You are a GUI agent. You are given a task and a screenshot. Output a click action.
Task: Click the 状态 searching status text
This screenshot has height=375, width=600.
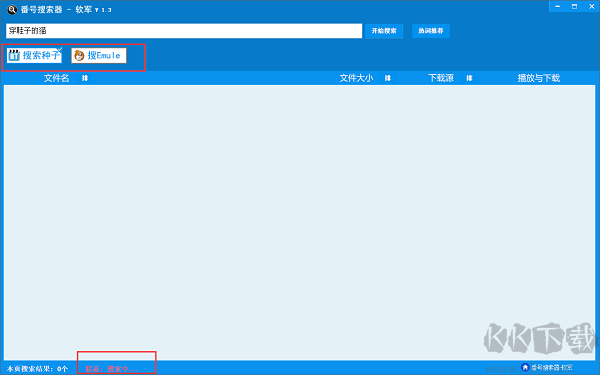(x=112, y=369)
